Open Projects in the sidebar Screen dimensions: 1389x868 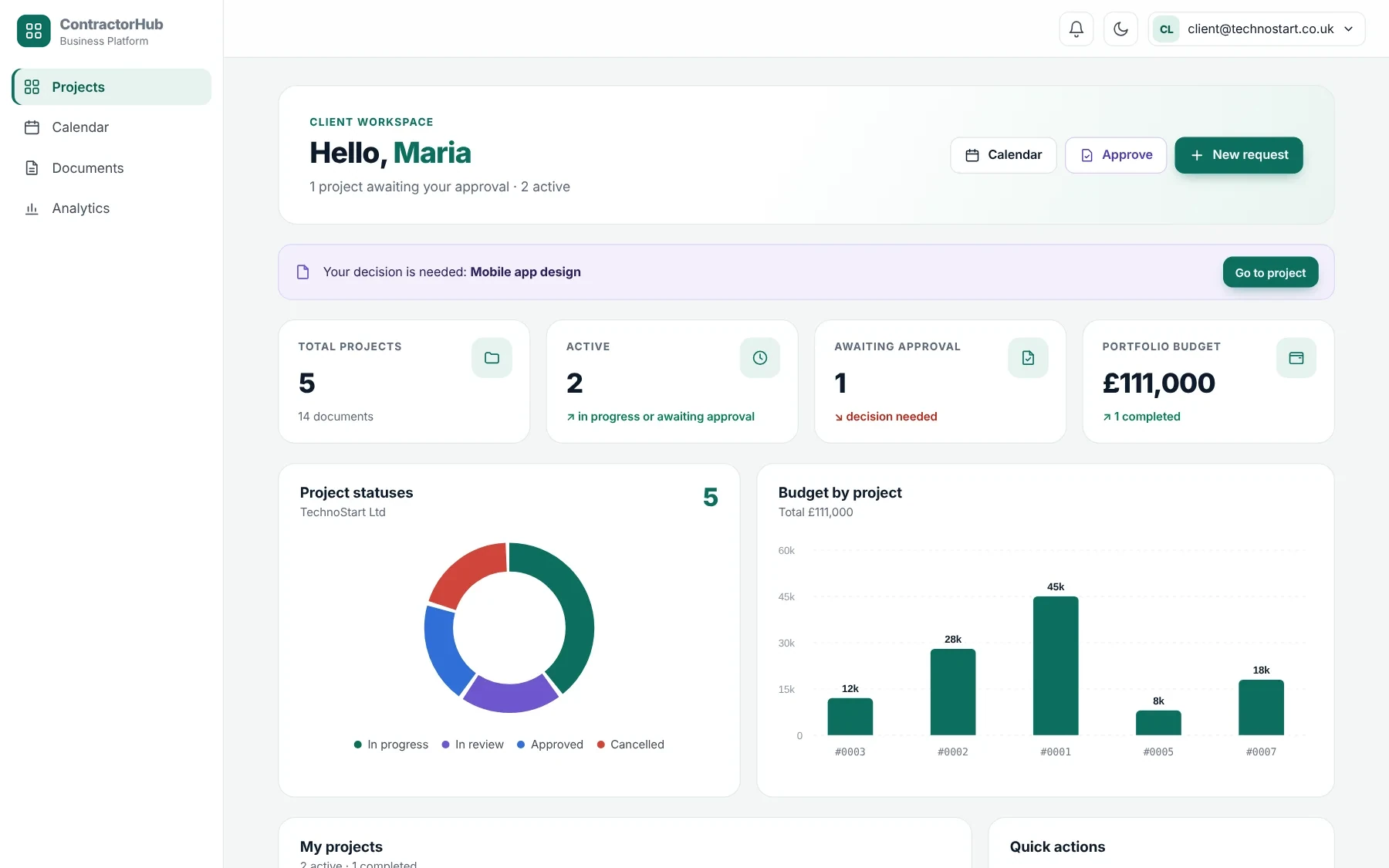coord(112,87)
